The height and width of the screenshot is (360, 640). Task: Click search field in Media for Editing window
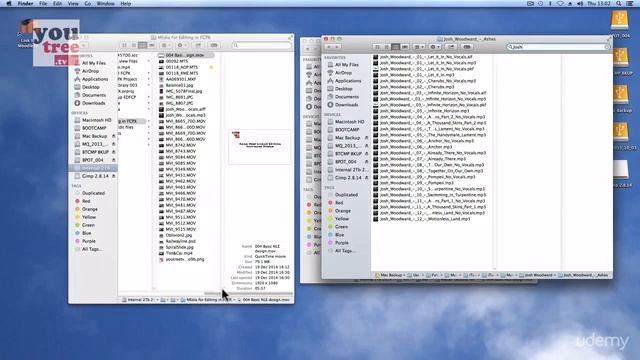click(262, 45)
